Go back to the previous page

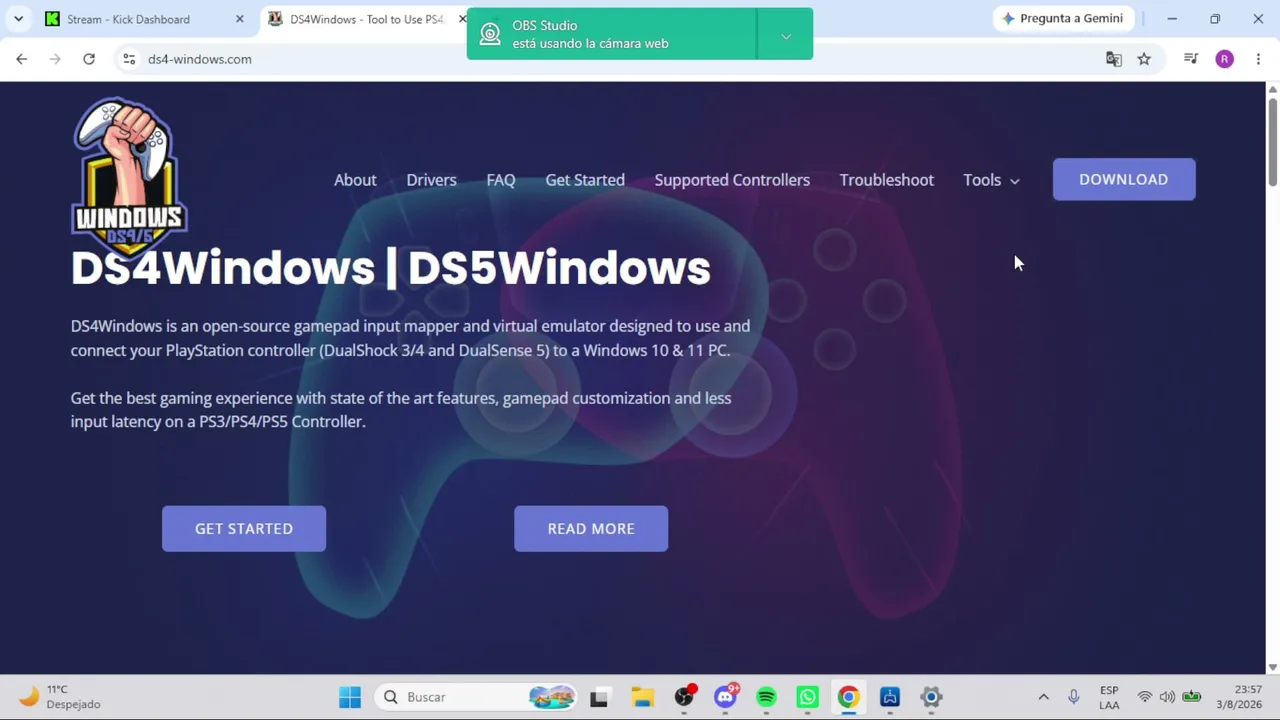tap(21, 59)
